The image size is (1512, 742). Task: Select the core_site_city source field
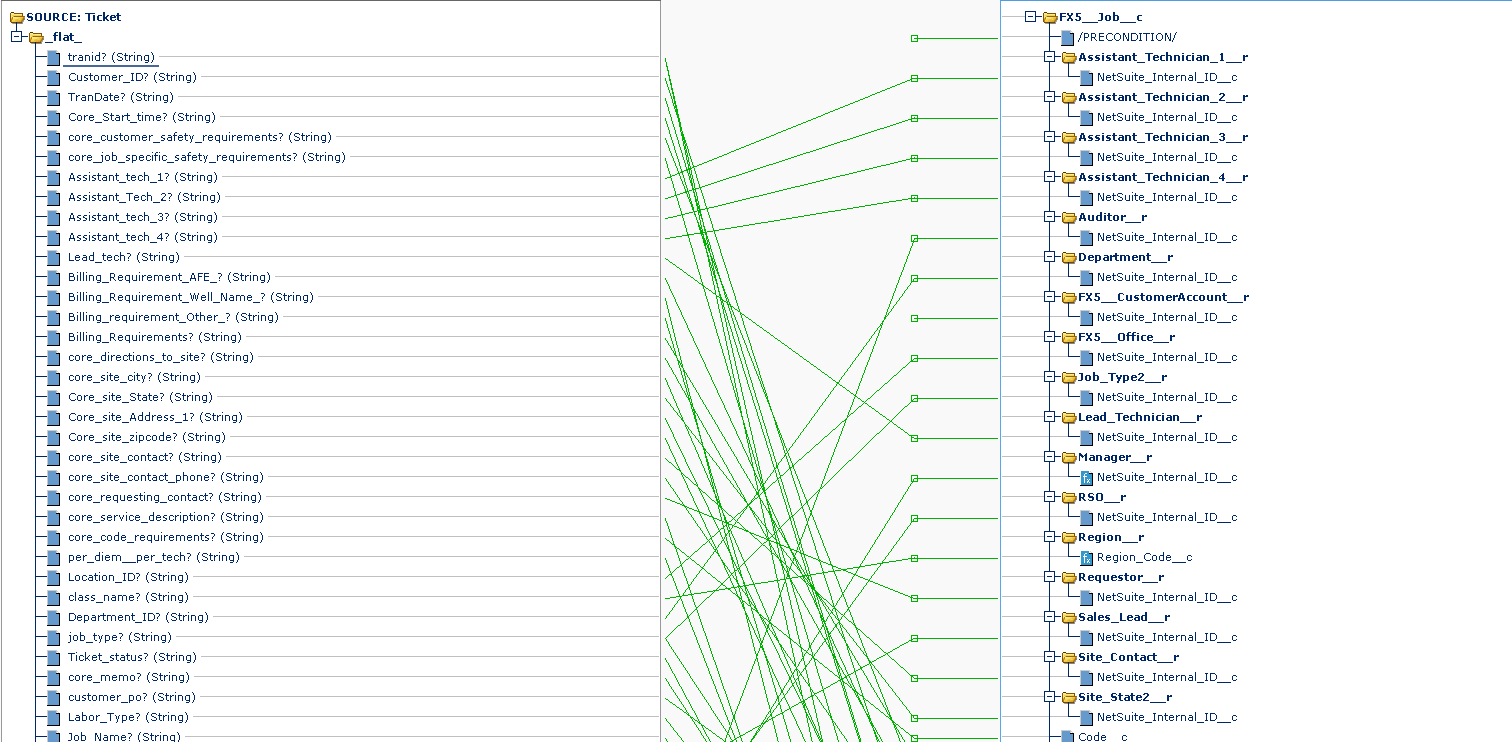pyautogui.click(x=134, y=377)
